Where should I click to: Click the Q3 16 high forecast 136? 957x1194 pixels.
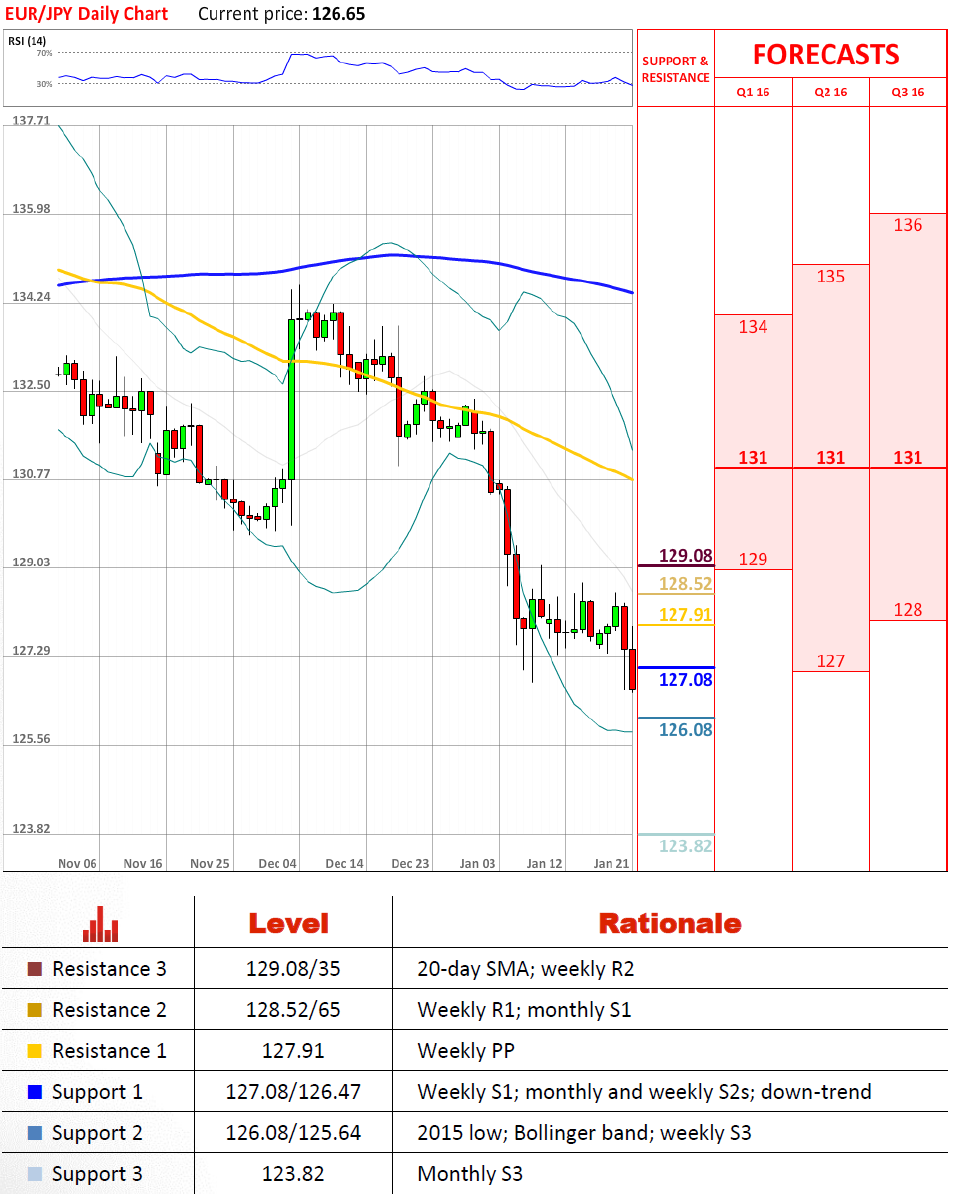click(x=908, y=225)
